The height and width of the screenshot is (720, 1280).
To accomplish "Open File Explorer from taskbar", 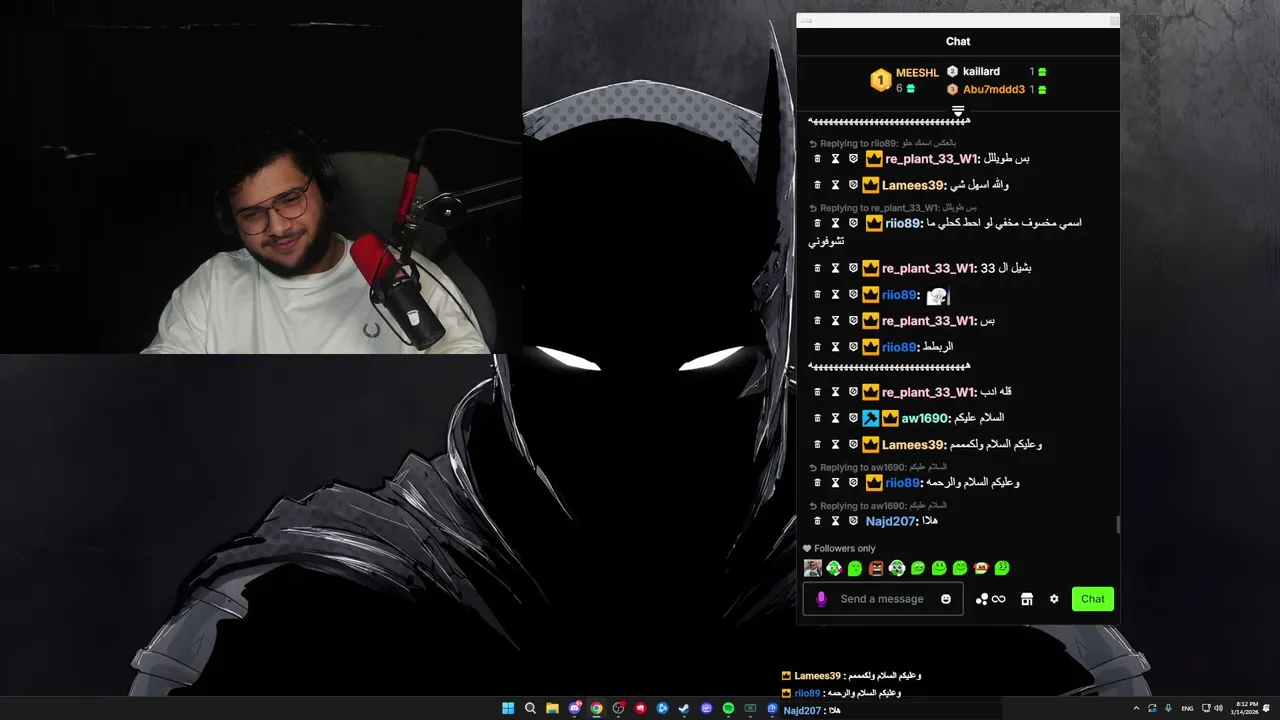I will pyautogui.click(x=552, y=708).
